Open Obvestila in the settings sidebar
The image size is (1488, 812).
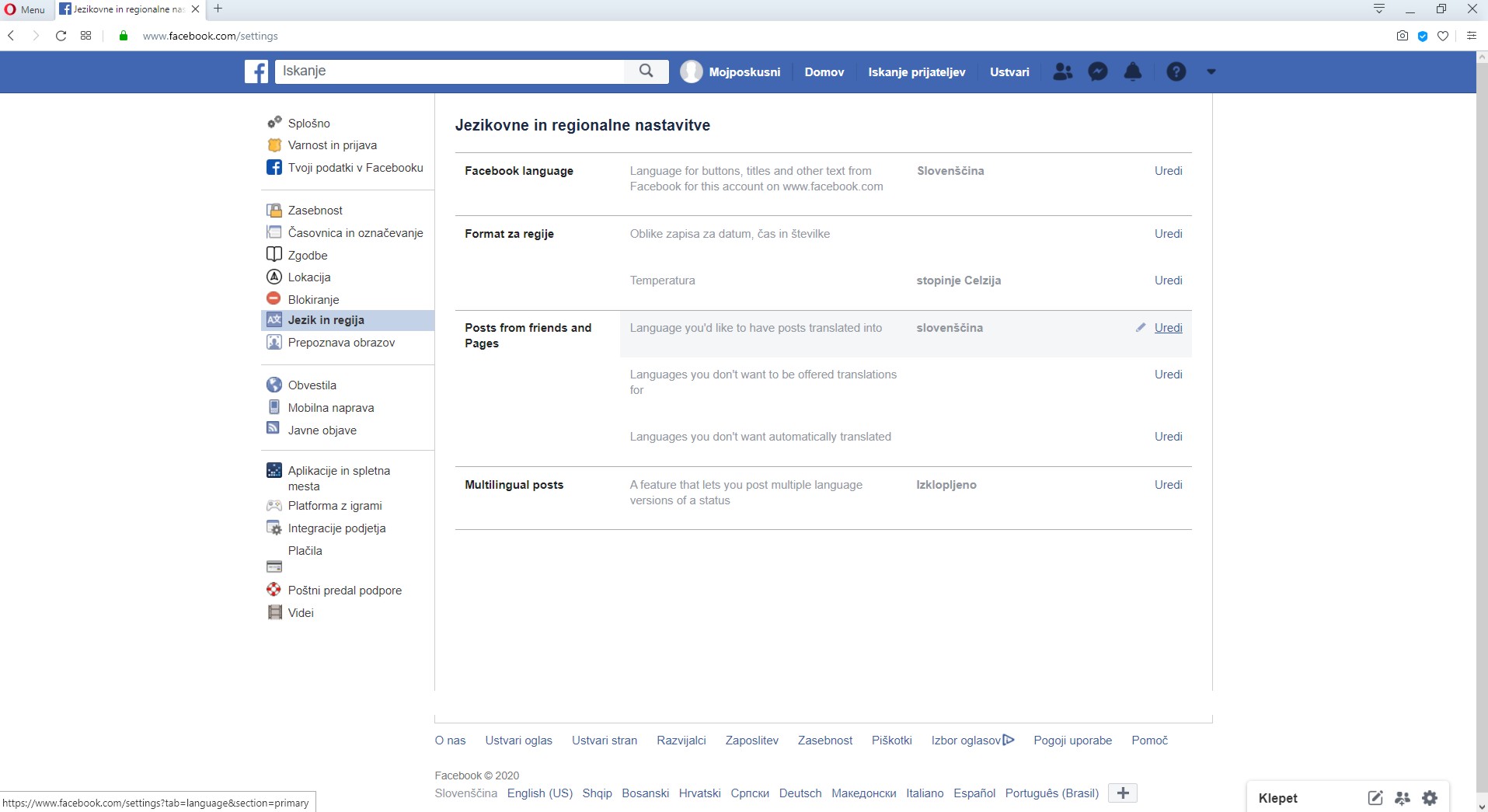click(312, 385)
